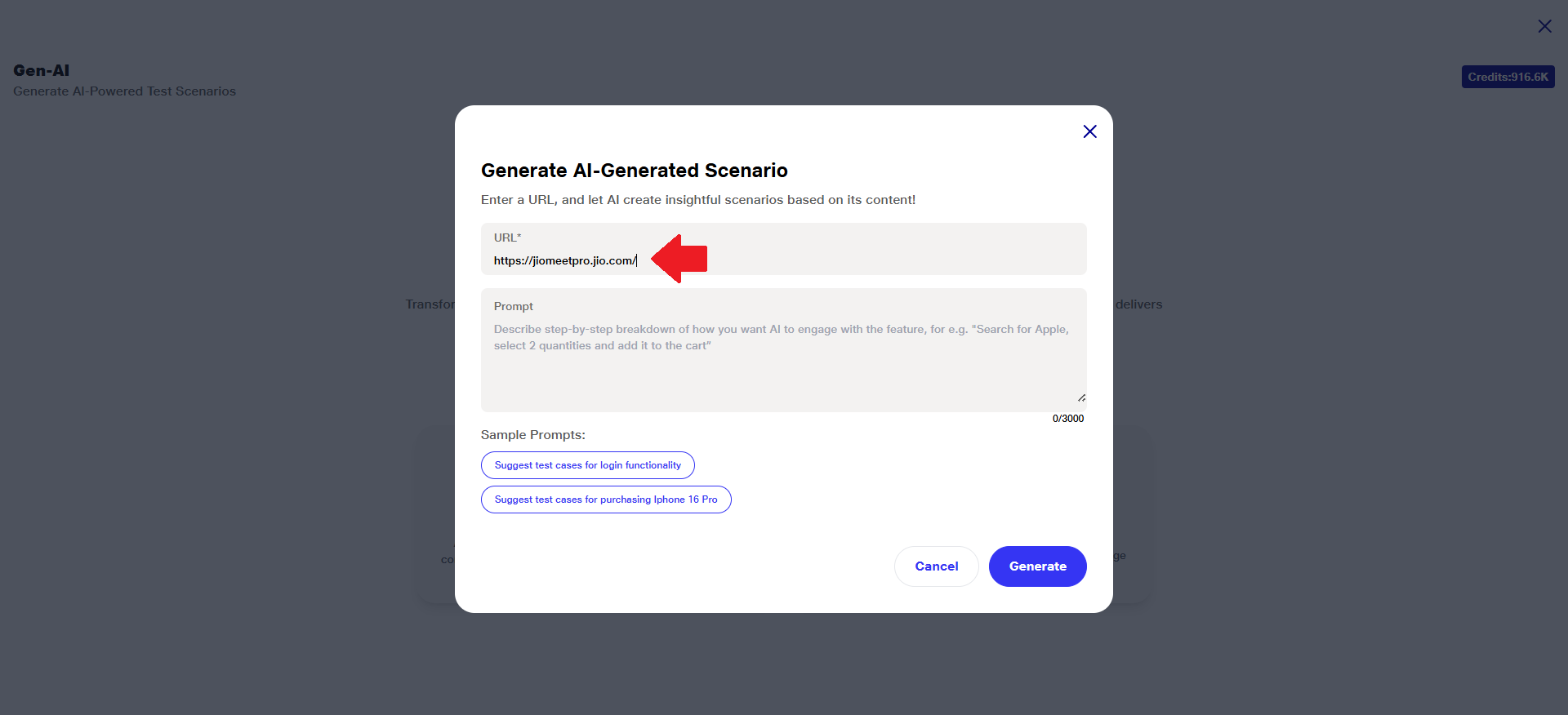The image size is (1568, 715).
Task: Click the Generate AI-Powered Test Scenarios subtitle
Action: (124, 91)
